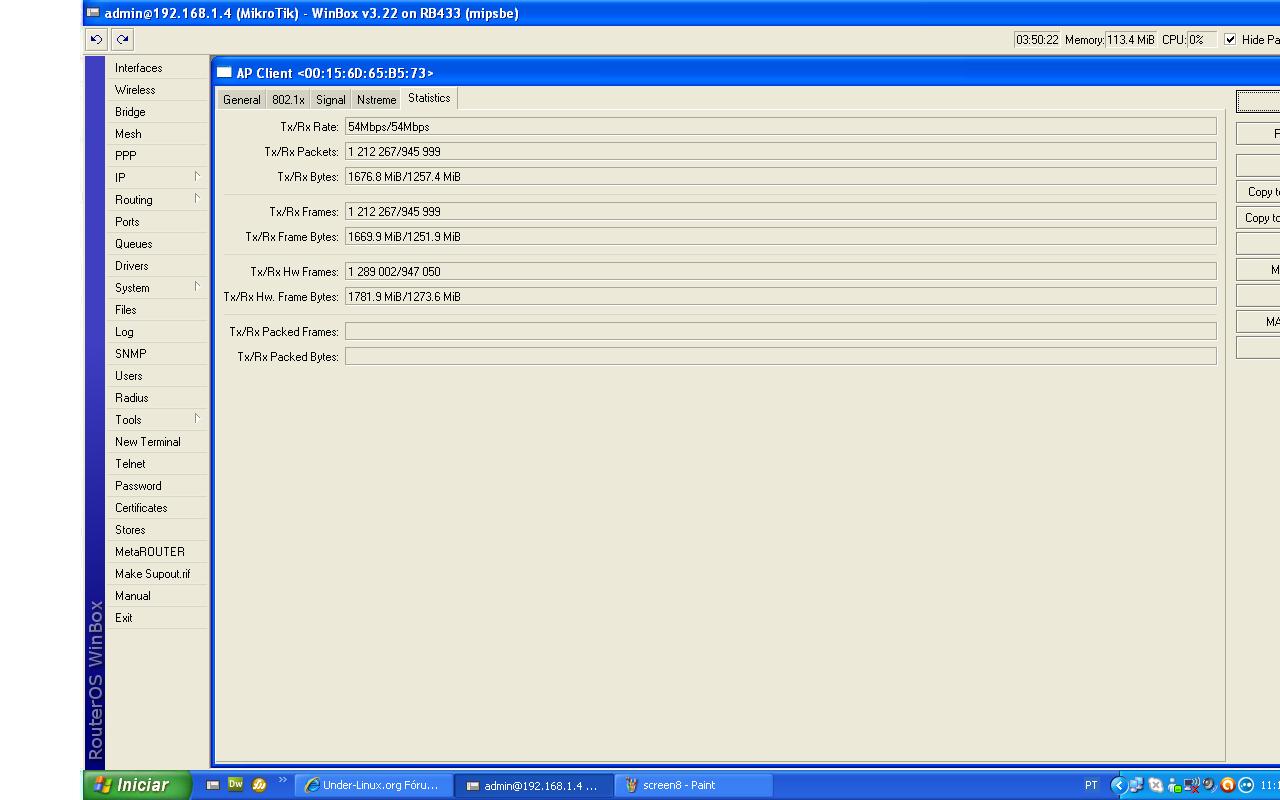Open Queues in the sidebar

(133, 244)
